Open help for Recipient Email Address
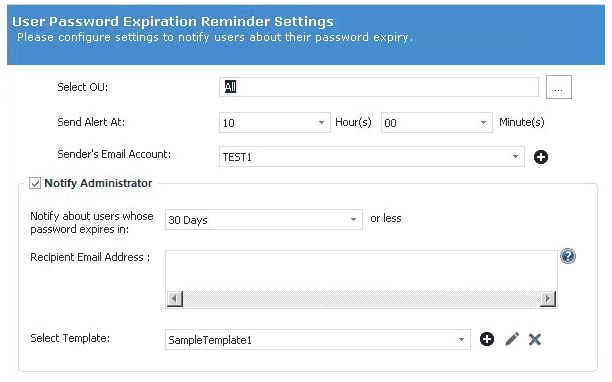This screenshot has height=382, width=612. [x=568, y=256]
